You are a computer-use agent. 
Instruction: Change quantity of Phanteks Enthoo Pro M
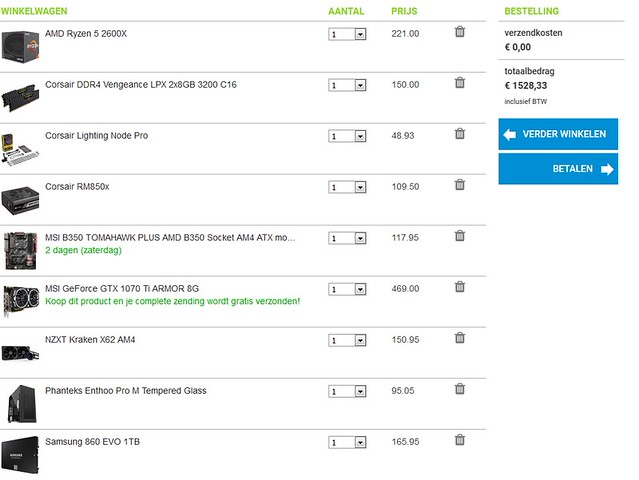point(347,391)
